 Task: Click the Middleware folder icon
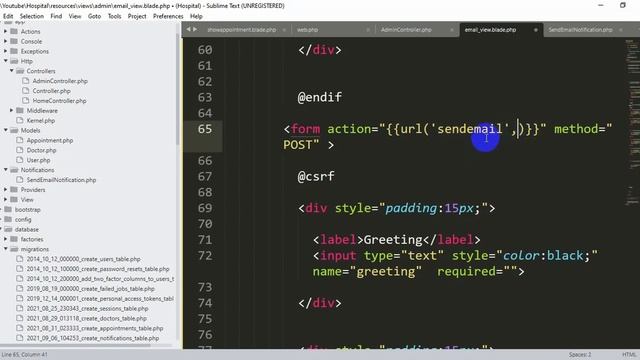click(x=20, y=111)
